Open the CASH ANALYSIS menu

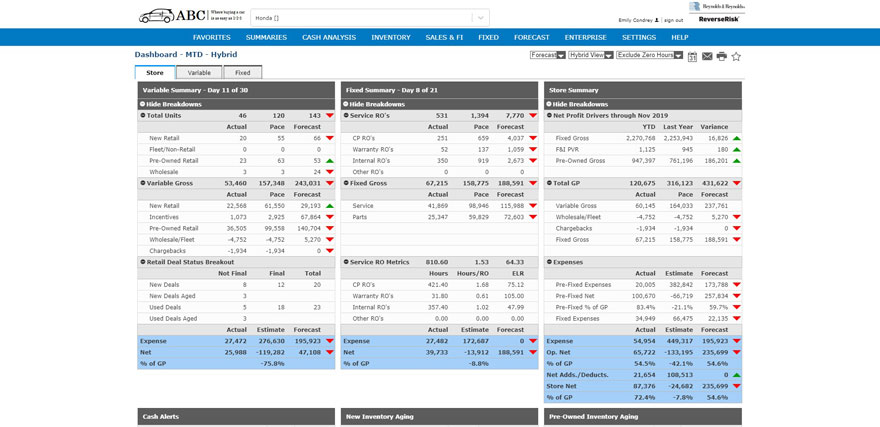(x=329, y=38)
